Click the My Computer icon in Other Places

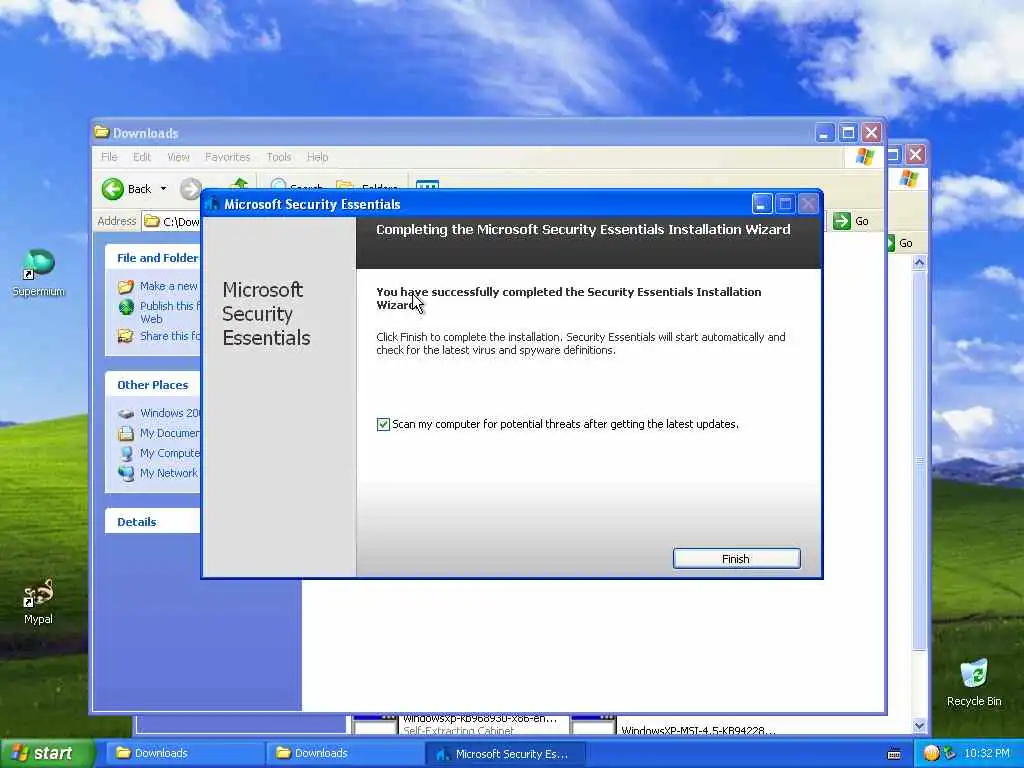tap(126, 453)
